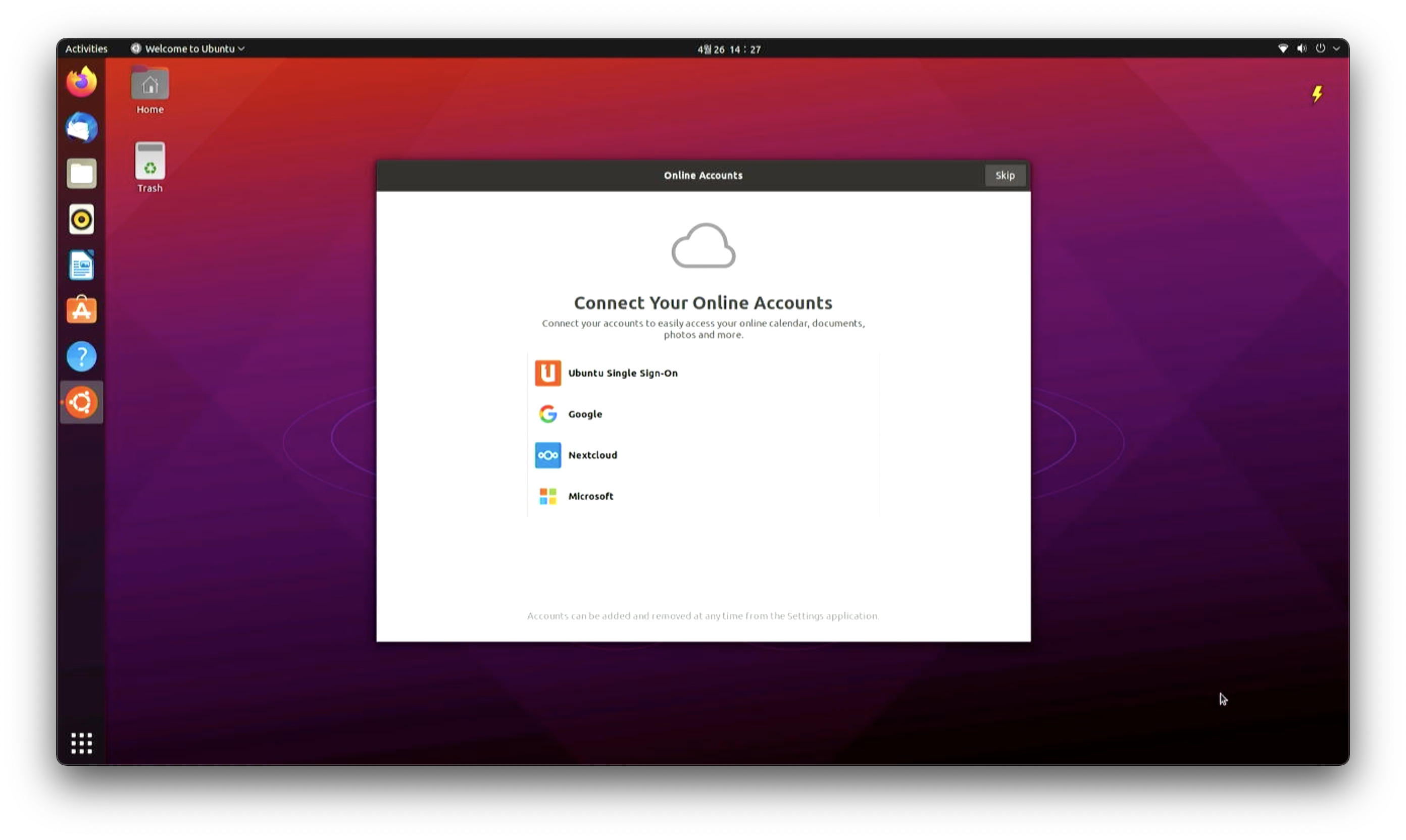
Task: Open Ubuntu Software store icon
Action: click(81, 311)
